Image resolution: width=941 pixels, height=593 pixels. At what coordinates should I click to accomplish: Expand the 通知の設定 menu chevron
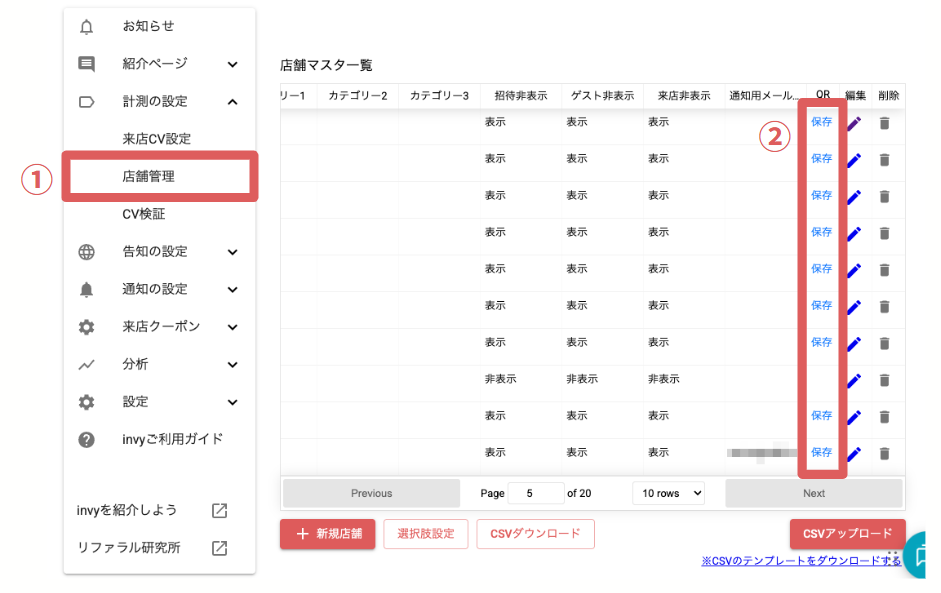point(232,290)
